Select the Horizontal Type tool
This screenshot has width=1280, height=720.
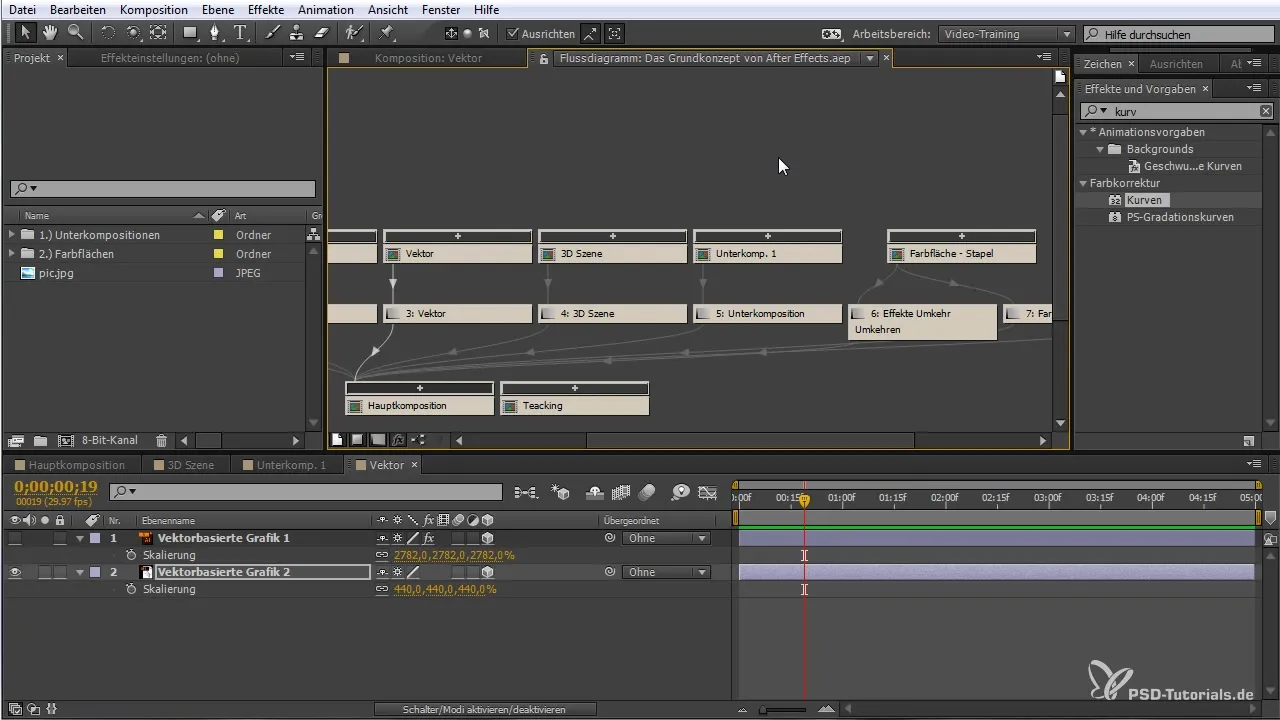coord(240,33)
